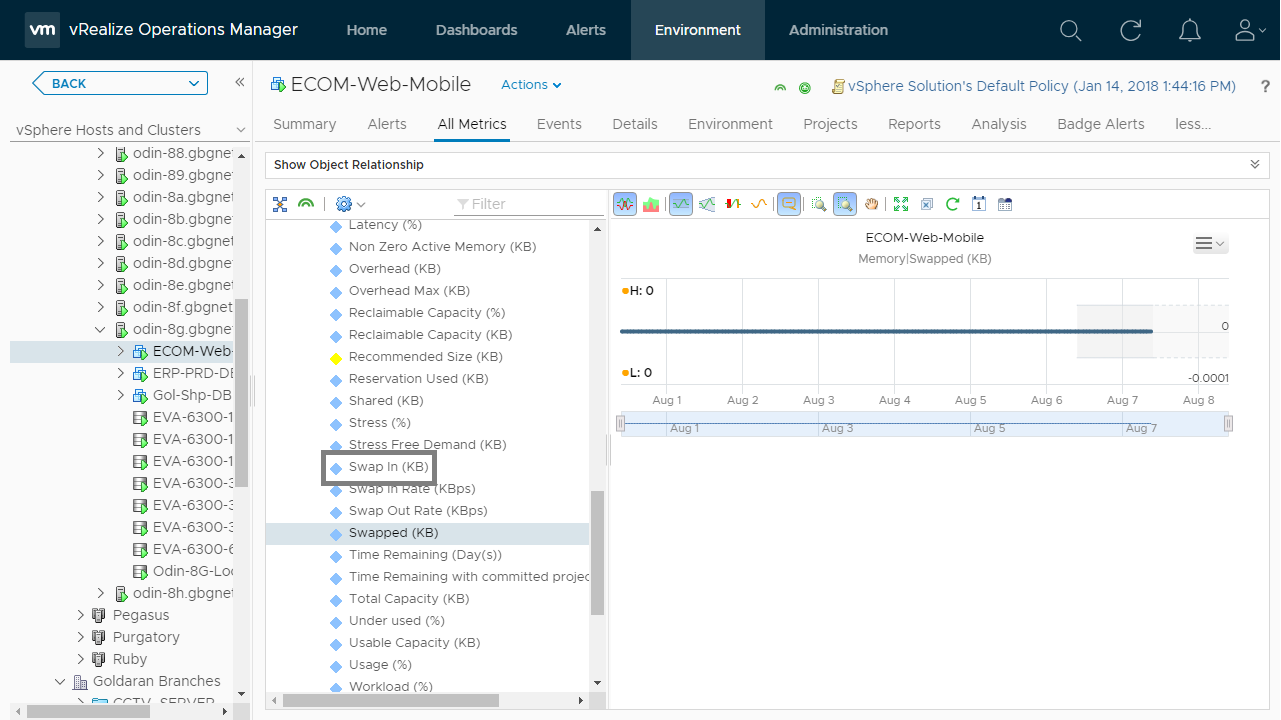Collapse the Goldaran Branches node

pyautogui.click(x=60, y=681)
